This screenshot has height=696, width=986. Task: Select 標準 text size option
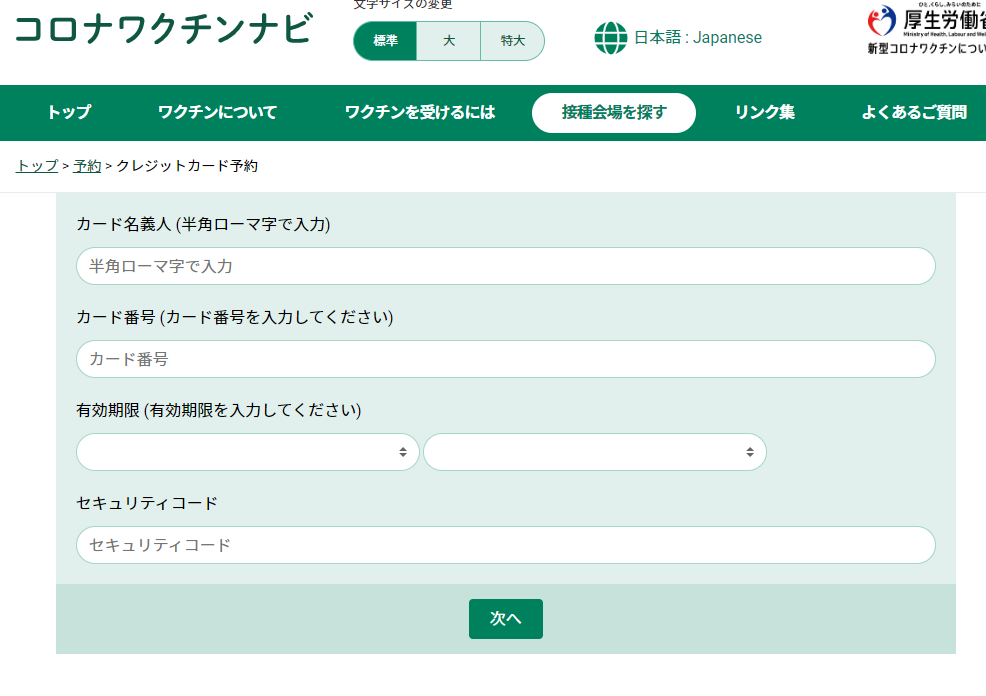coord(385,41)
